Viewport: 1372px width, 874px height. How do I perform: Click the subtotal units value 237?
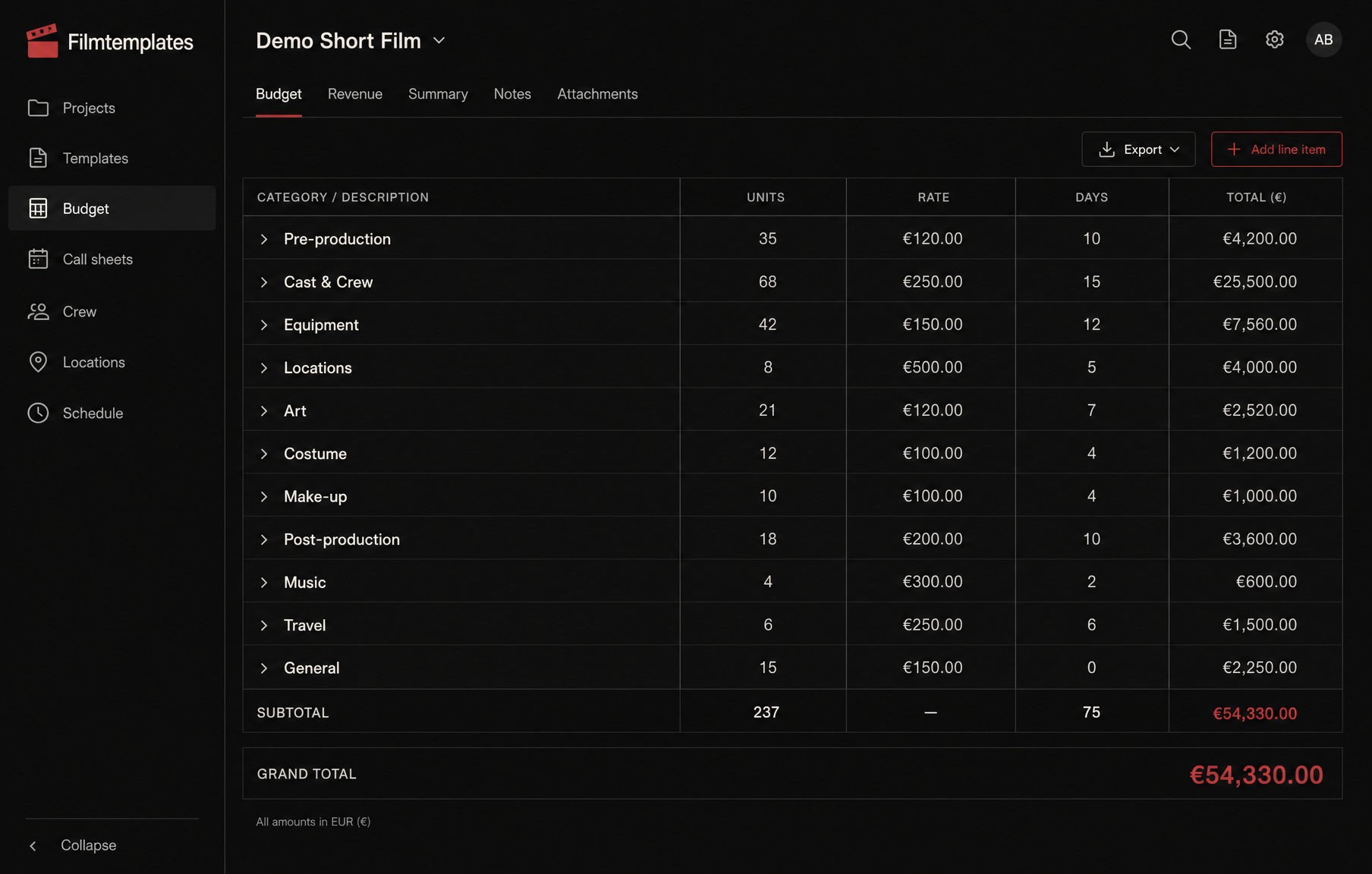point(766,712)
